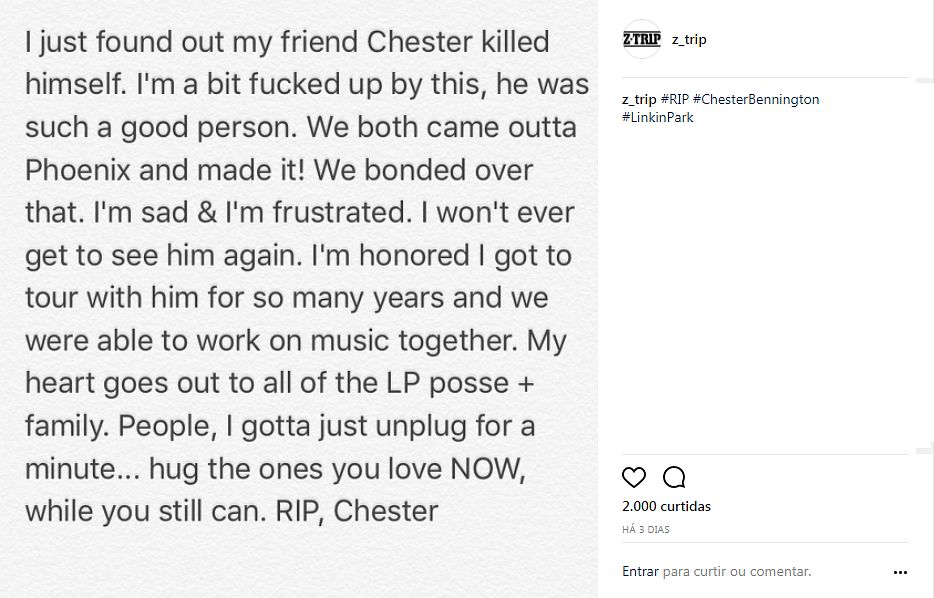Like the post with the heart icon
934x598 pixels.
(634, 477)
